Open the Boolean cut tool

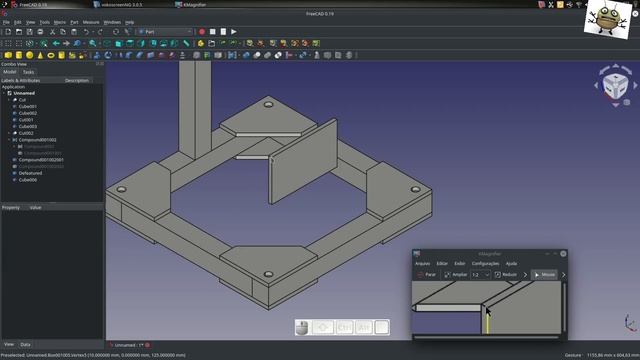(257, 55)
